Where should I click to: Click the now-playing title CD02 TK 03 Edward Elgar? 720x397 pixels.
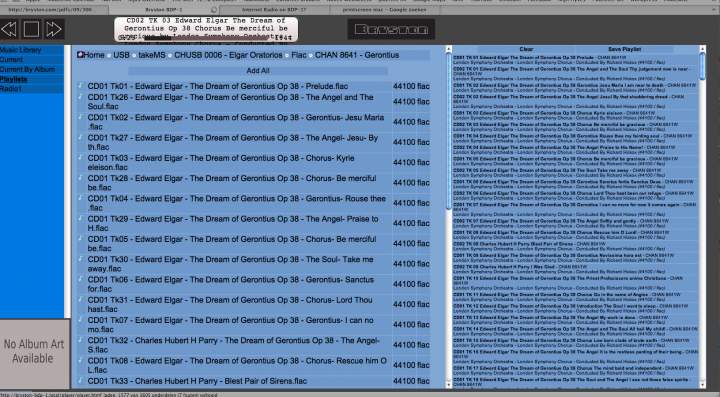[206, 28]
